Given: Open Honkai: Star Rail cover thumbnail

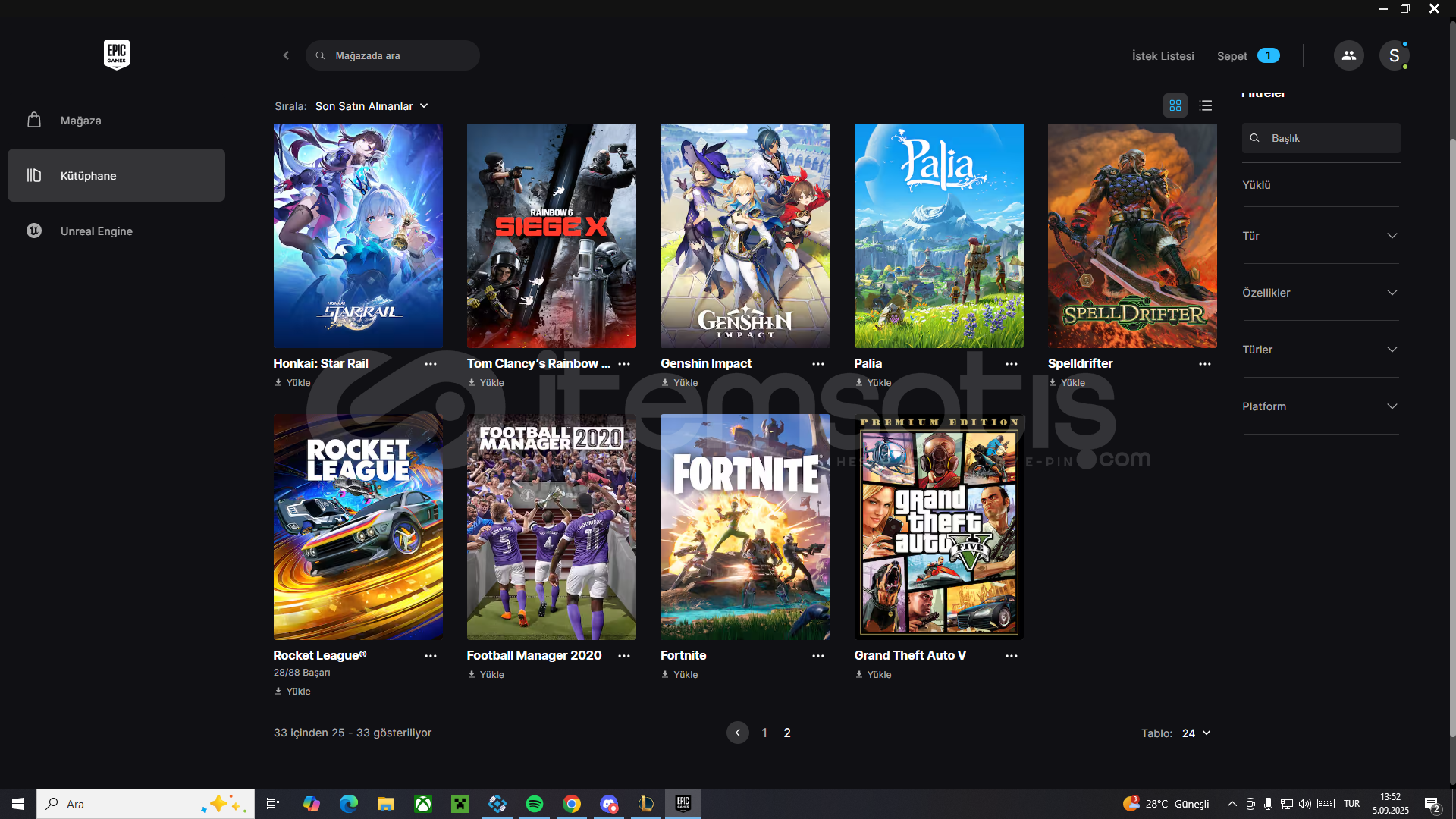Looking at the screenshot, I should click(358, 236).
